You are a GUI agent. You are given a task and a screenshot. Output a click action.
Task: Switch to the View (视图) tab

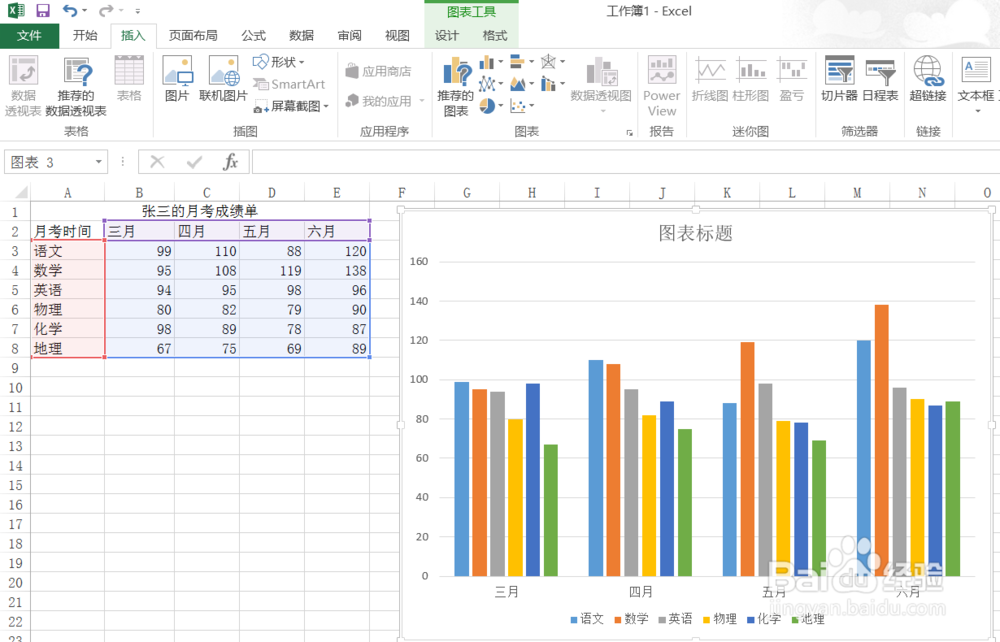coord(397,36)
